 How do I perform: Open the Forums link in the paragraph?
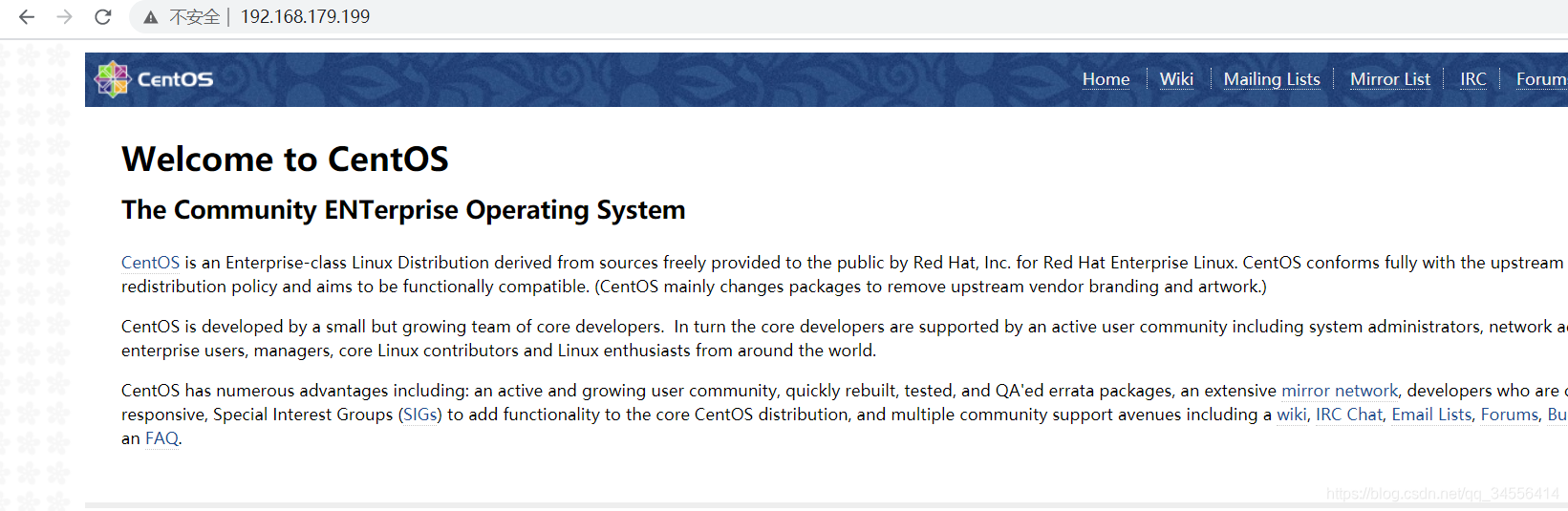click(x=1510, y=415)
